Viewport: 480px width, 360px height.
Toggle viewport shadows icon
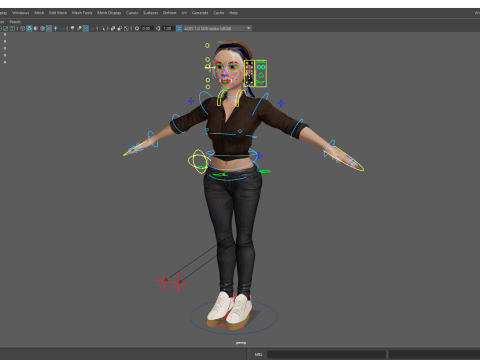(x=62, y=28)
